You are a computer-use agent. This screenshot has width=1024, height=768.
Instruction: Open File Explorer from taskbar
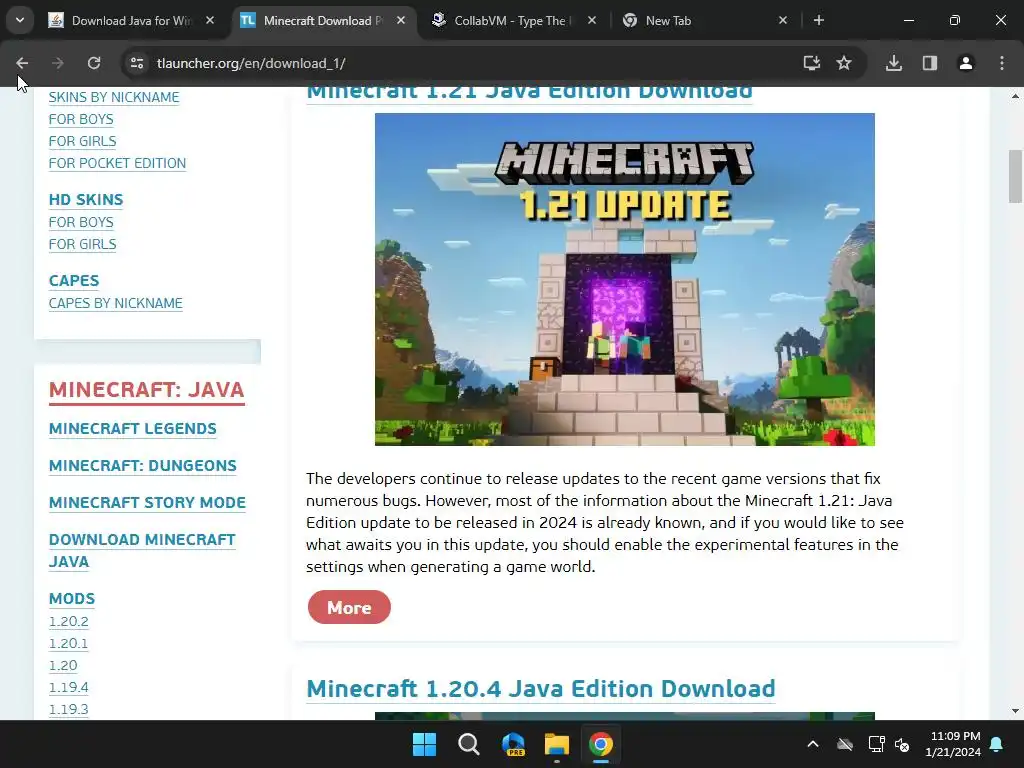click(557, 744)
